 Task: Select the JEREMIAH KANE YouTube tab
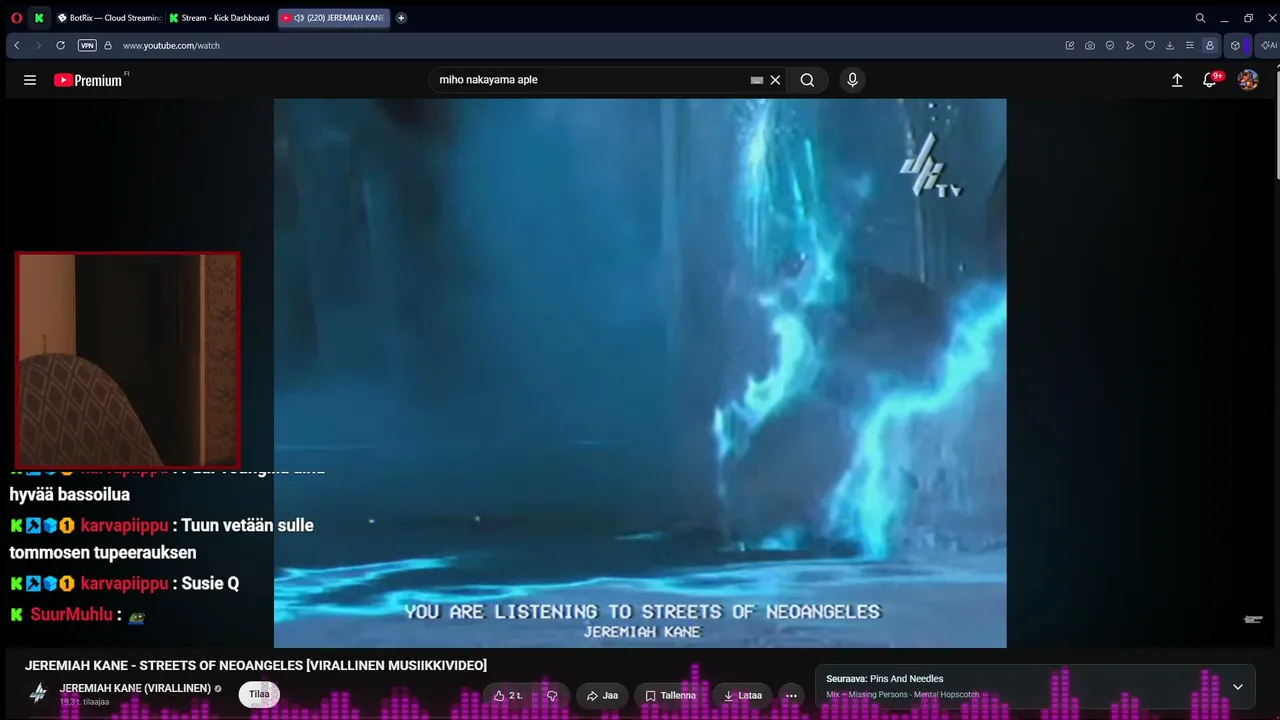click(334, 18)
